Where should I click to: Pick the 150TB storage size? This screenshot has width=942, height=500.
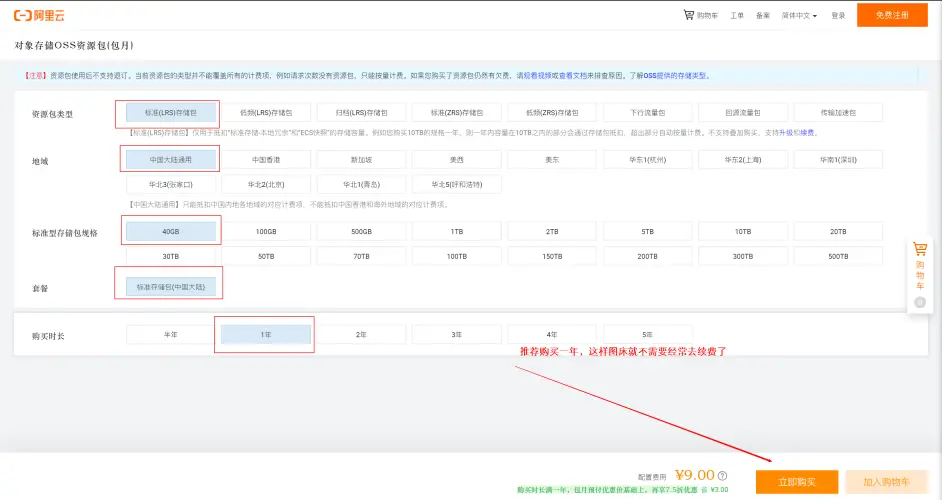(x=552, y=256)
